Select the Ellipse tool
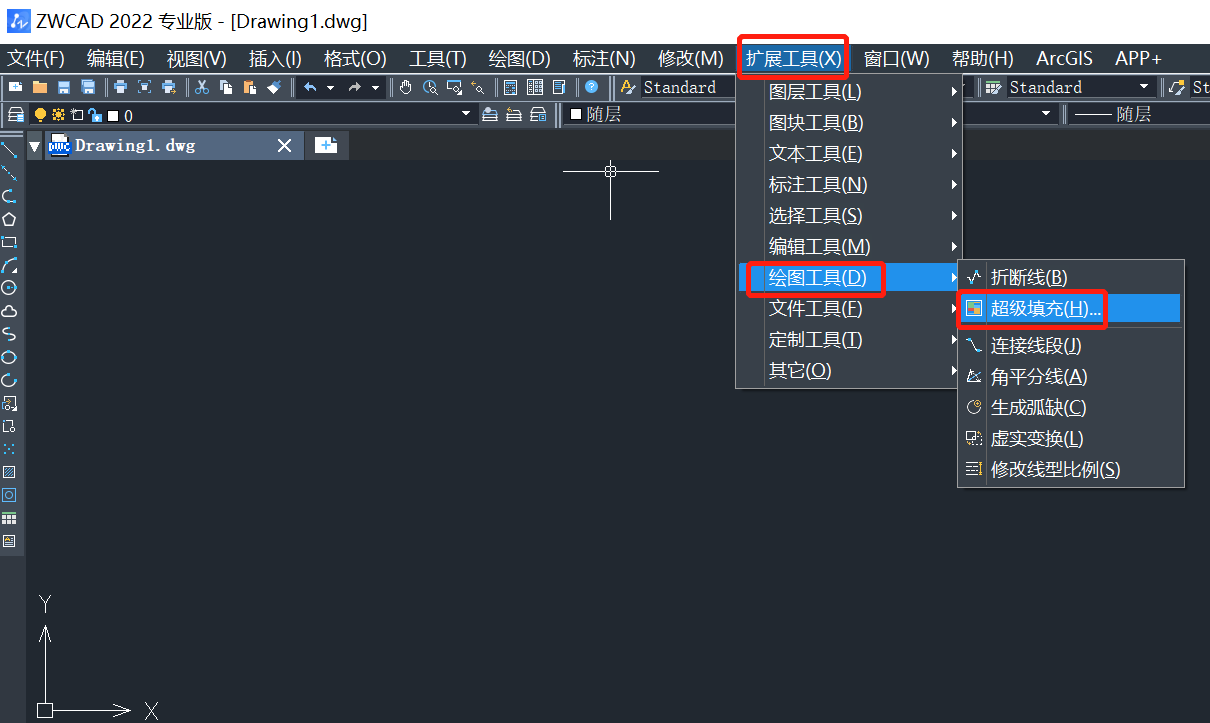Viewport: 1210px width, 723px height. click(9, 357)
